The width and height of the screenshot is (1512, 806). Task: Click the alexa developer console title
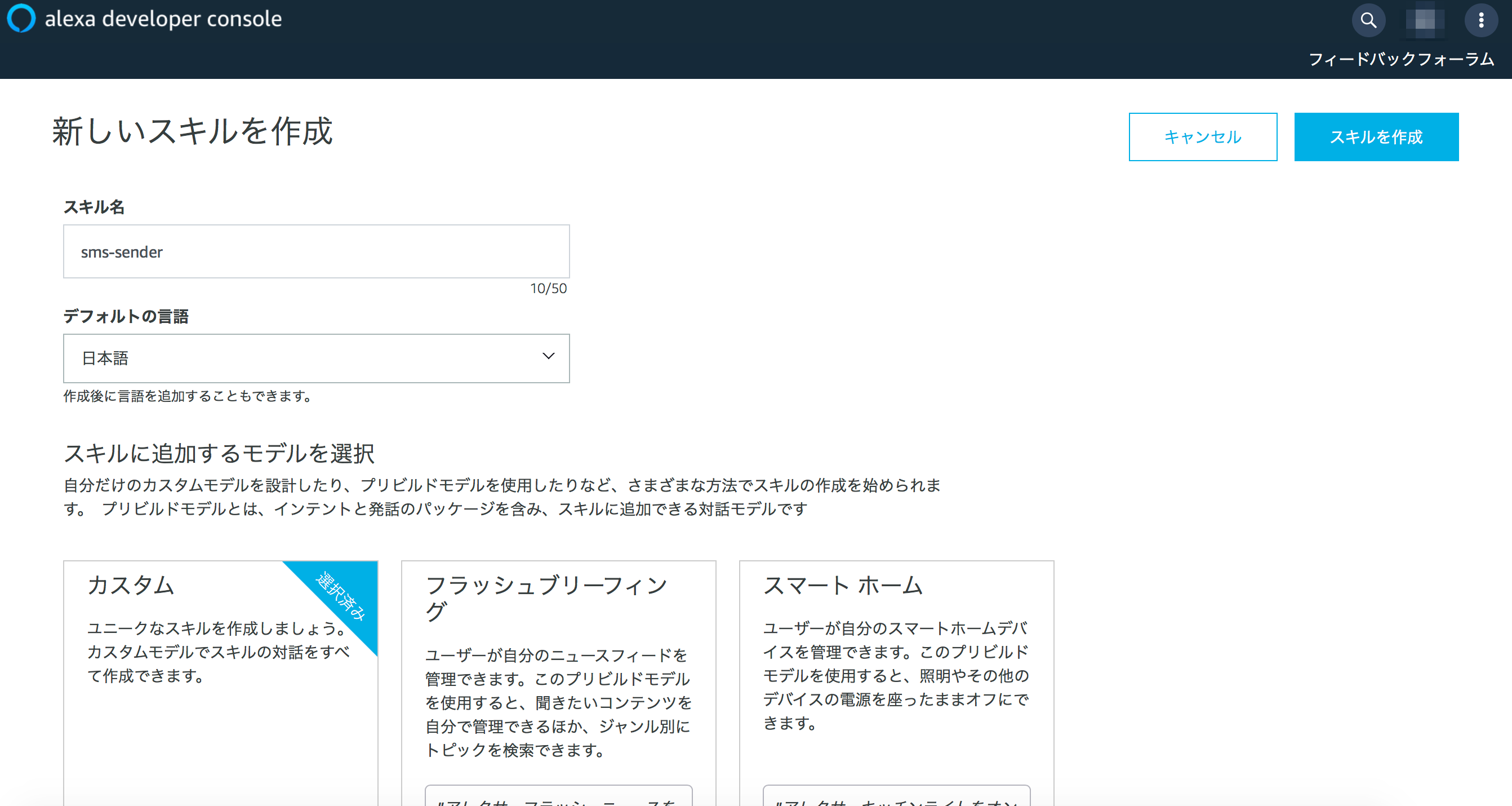[163, 19]
